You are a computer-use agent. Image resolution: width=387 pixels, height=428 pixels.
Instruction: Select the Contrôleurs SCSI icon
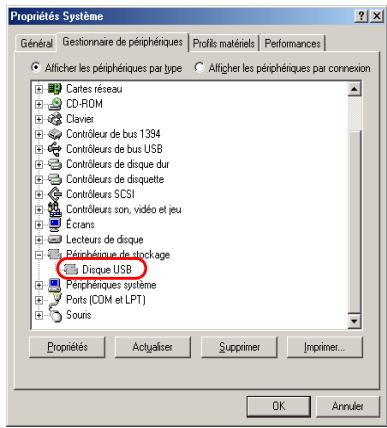(55, 194)
